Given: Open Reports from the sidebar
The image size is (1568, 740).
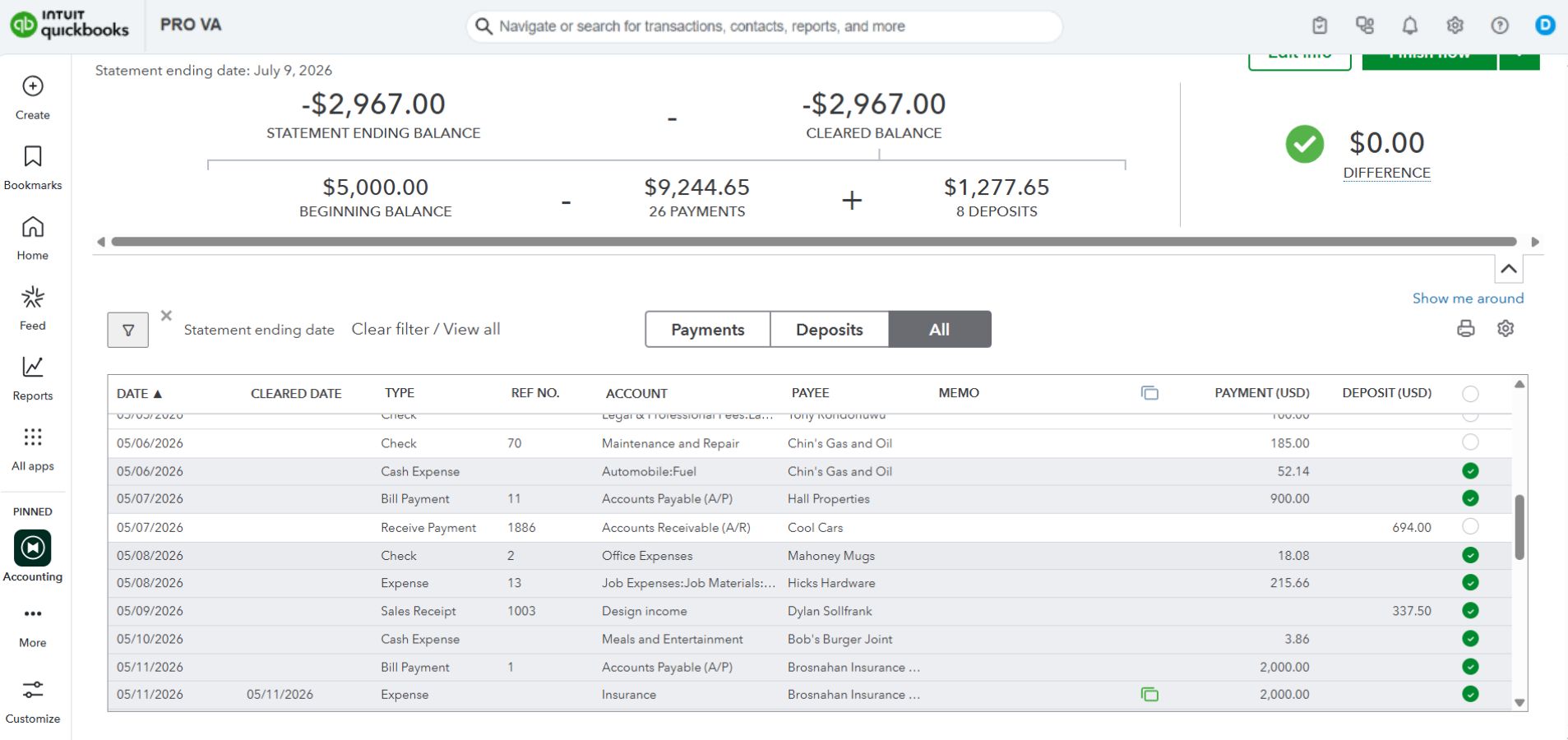Looking at the screenshot, I should pyautogui.click(x=33, y=378).
